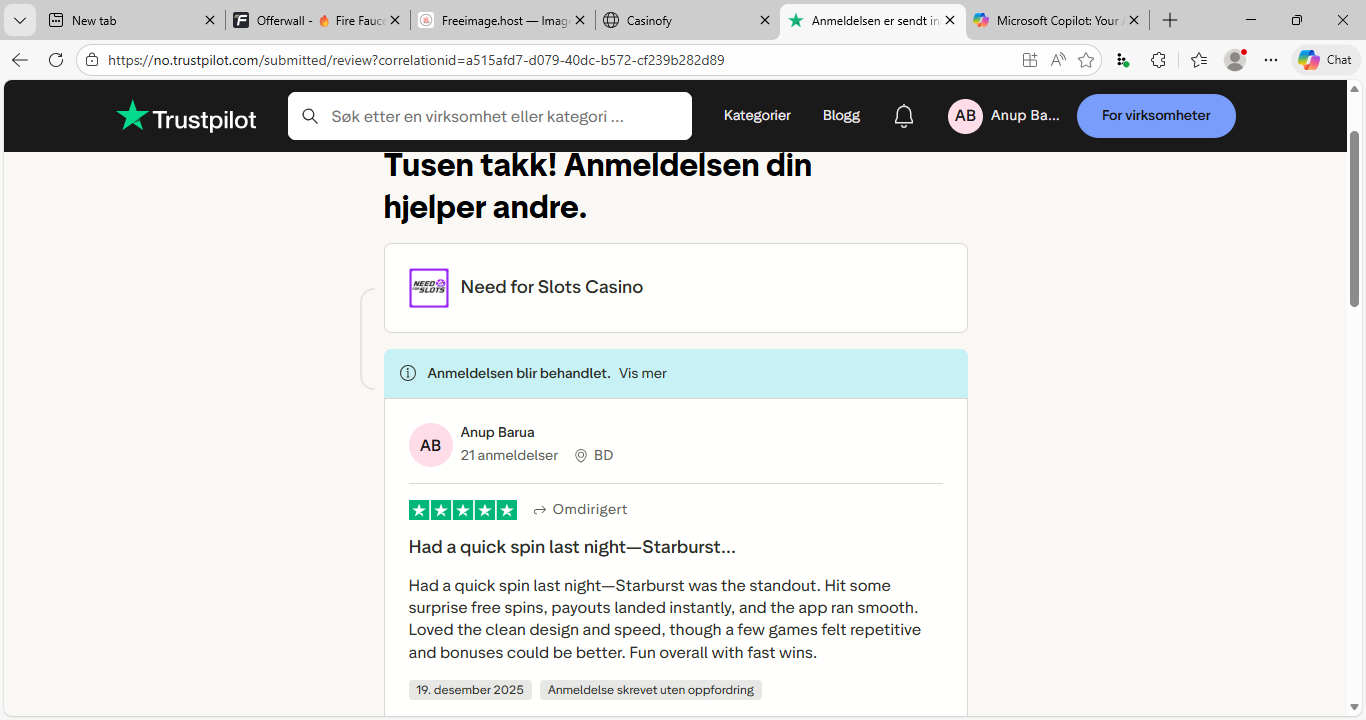Open the Settings and more menu
This screenshot has width=1366, height=720.
pyautogui.click(x=1271, y=60)
